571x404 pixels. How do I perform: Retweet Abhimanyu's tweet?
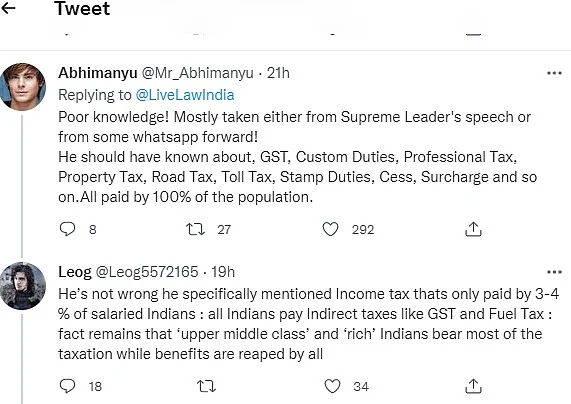pyautogui.click(x=195, y=229)
